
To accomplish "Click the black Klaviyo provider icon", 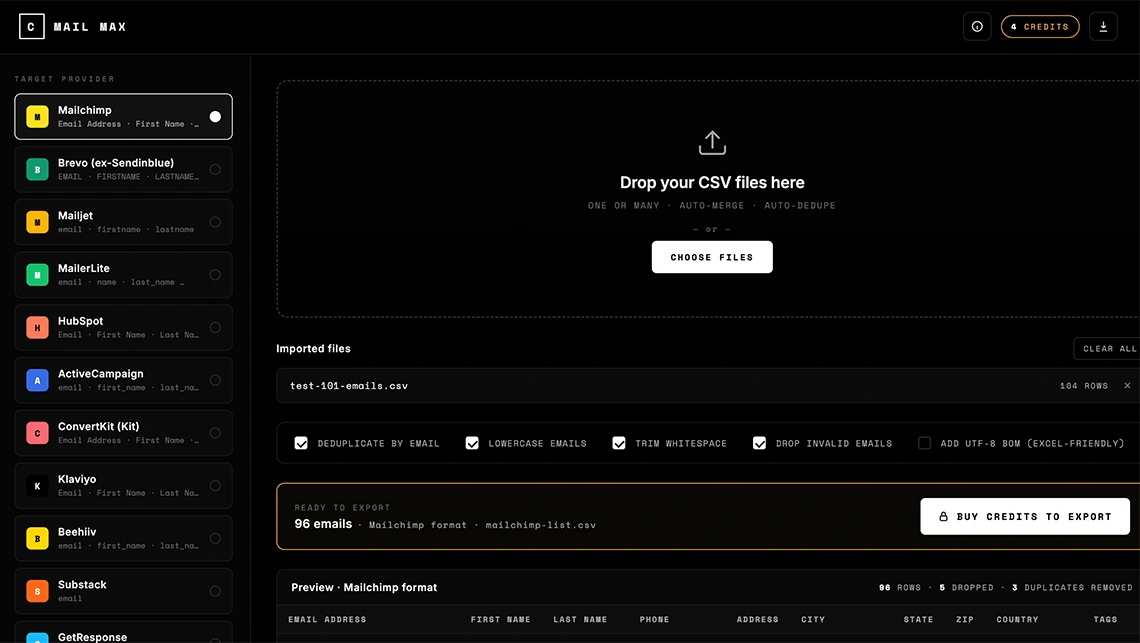I will click(37, 486).
